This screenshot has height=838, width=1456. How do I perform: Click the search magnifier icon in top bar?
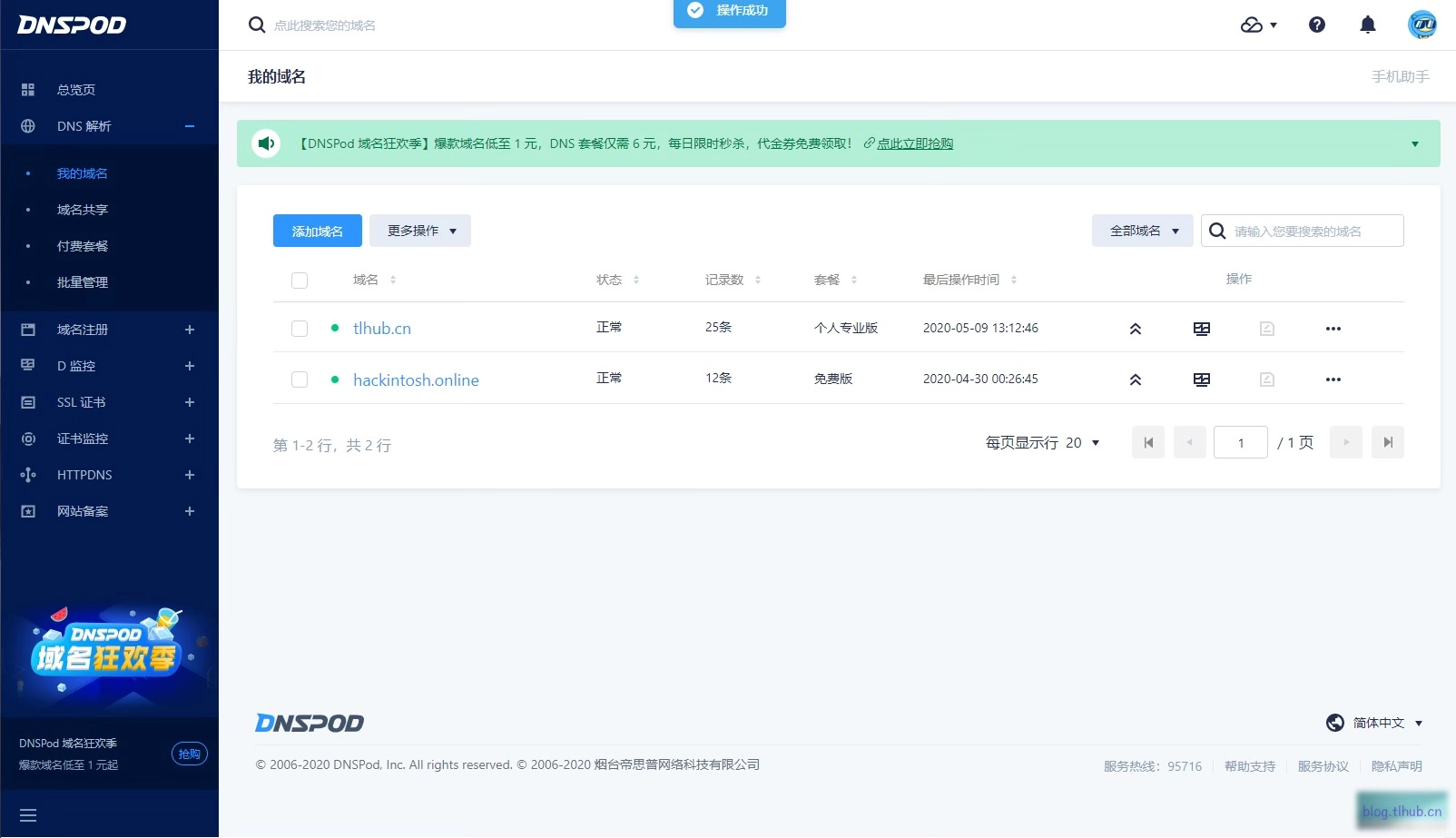click(x=257, y=25)
